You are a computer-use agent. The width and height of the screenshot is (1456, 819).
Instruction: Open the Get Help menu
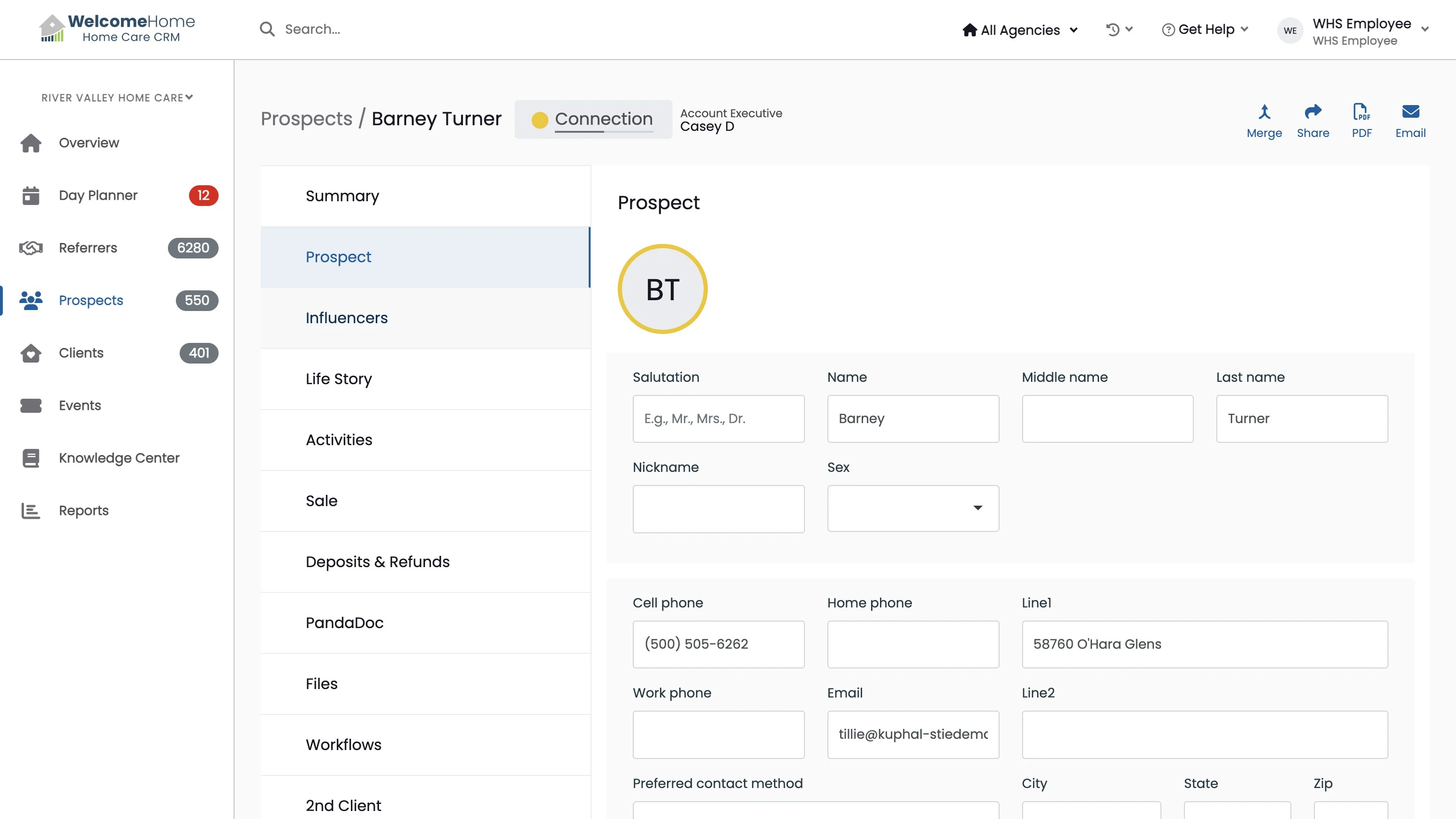coord(1205,30)
